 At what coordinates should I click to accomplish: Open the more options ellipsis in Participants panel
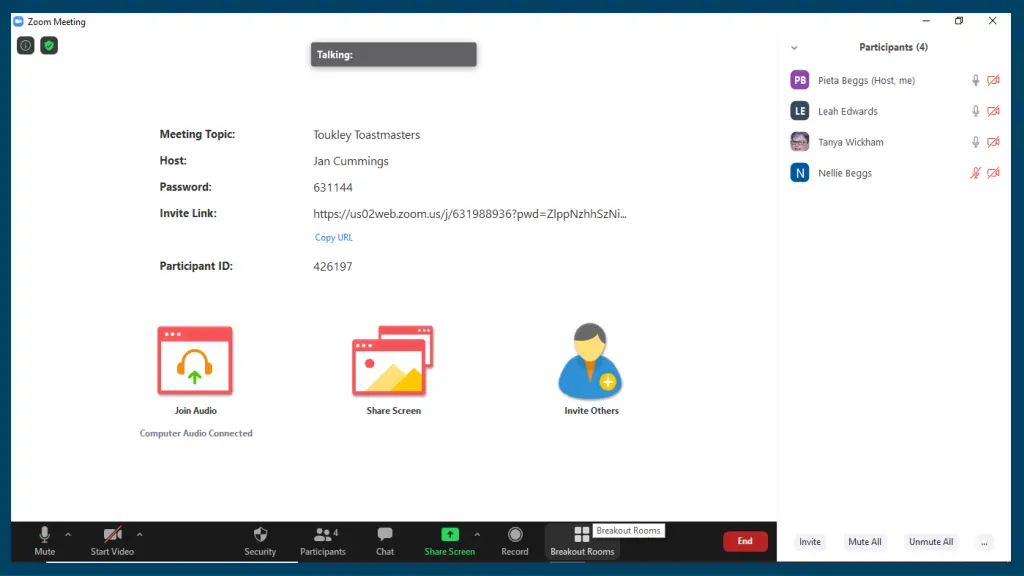pyautogui.click(x=984, y=542)
